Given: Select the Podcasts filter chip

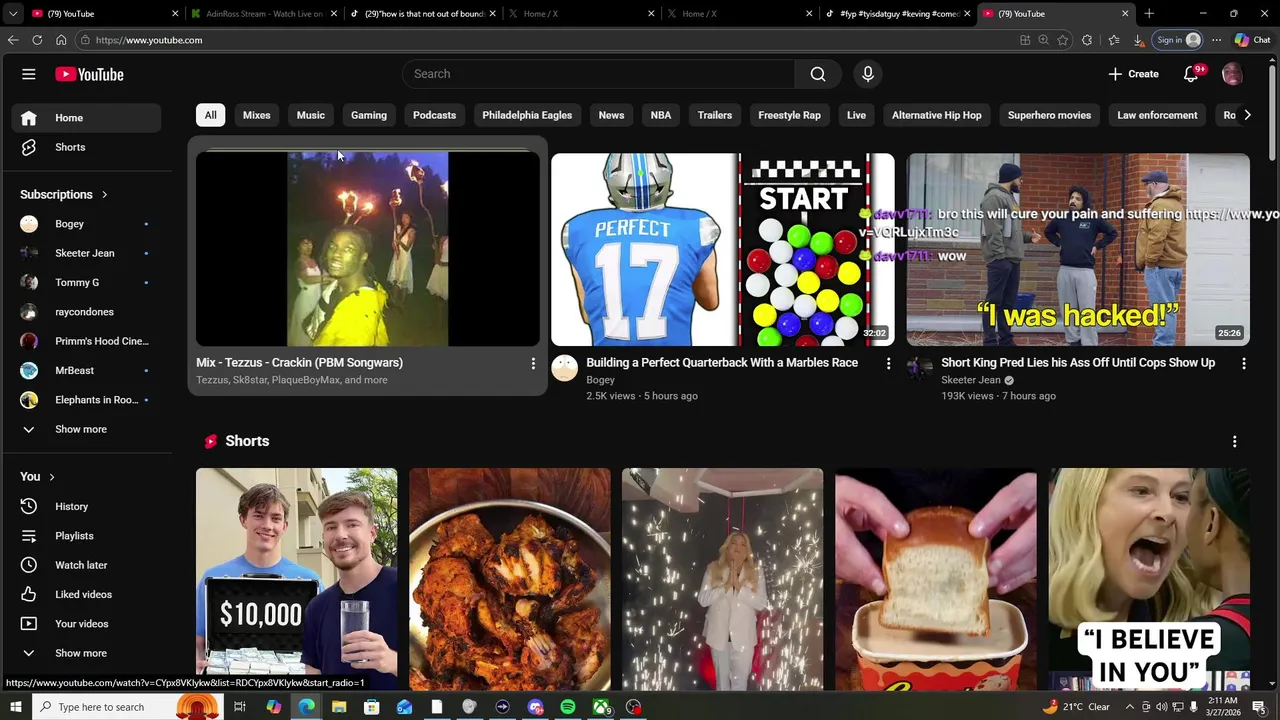Looking at the screenshot, I should [x=434, y=115].
